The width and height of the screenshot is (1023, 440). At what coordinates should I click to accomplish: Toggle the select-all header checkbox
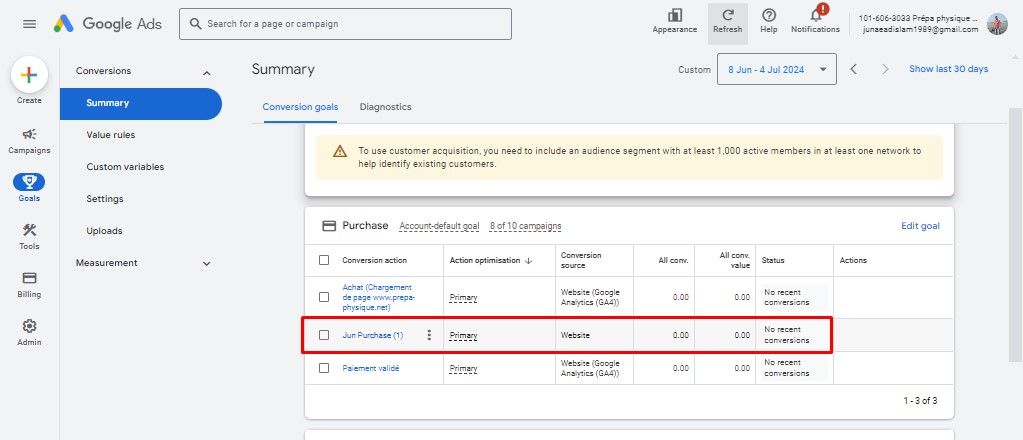pos(323,260)
